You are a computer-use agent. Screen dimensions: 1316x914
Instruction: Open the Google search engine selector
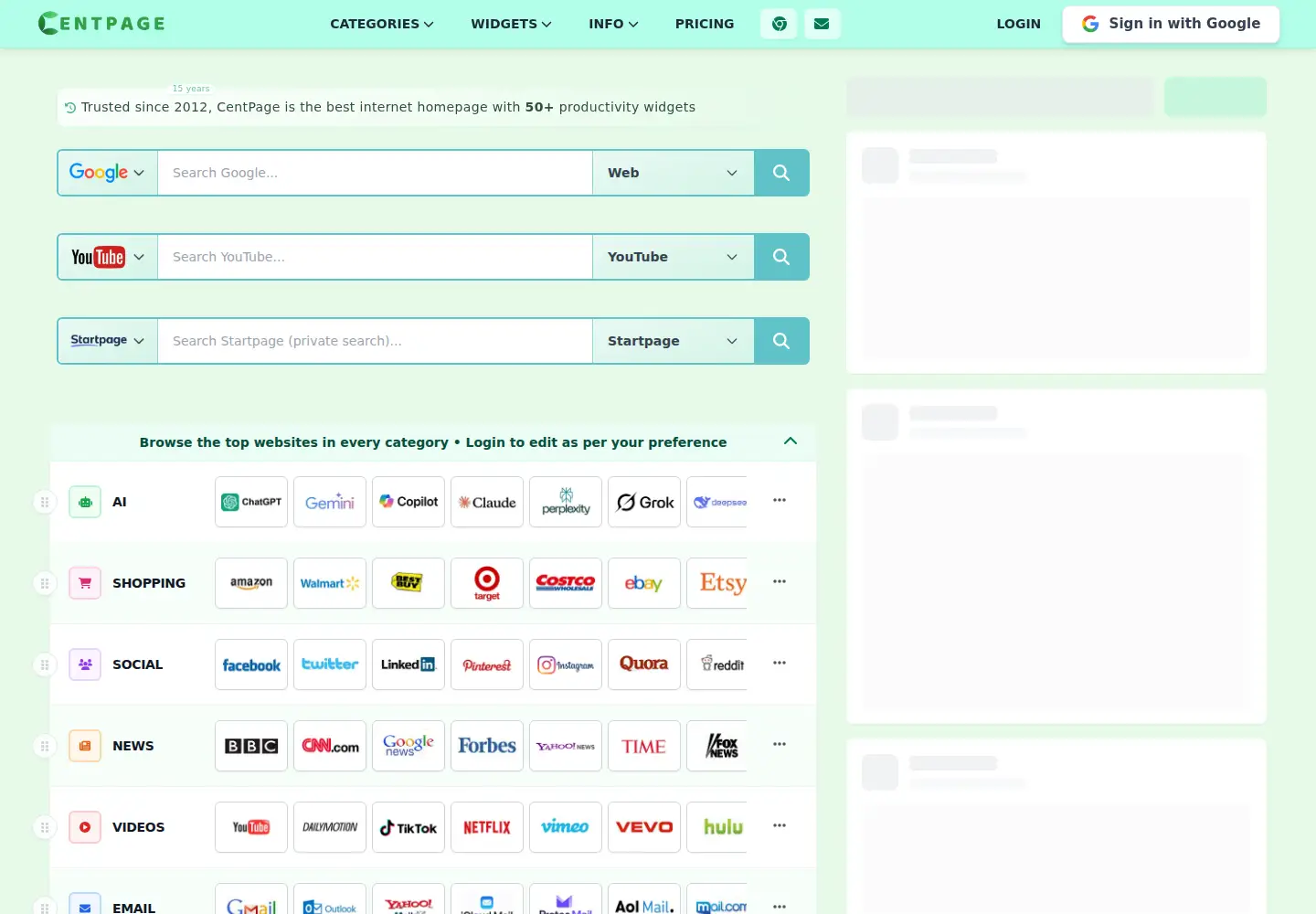108,173
